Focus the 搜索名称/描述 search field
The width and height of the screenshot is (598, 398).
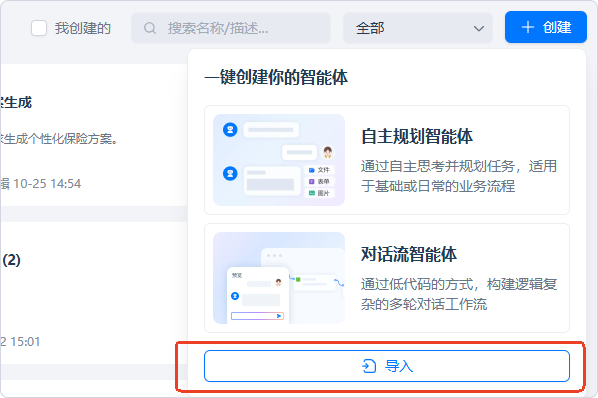(231, 28)
